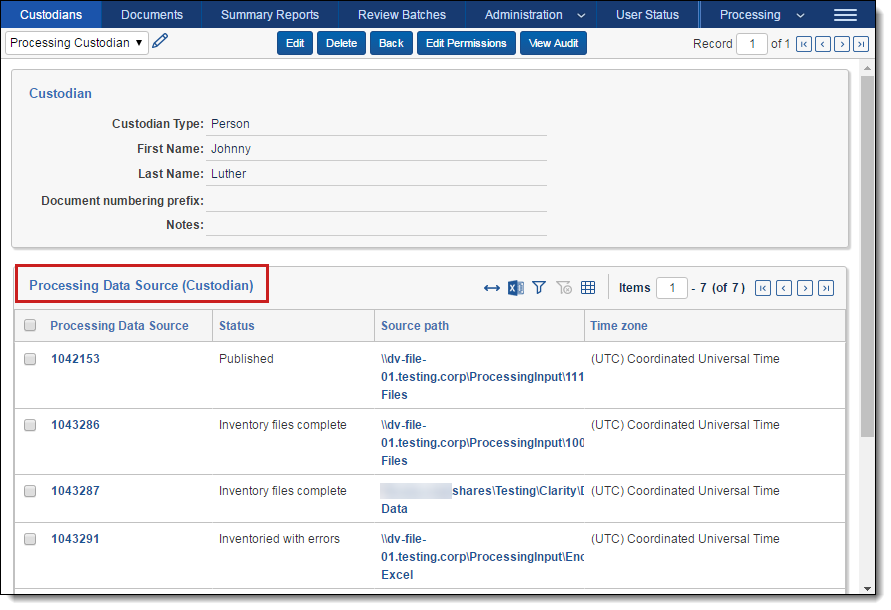Viewport: 891px width, 610px height.
Task: Check the select-all checkbox in table header
Action: click(x=30, y=325)
